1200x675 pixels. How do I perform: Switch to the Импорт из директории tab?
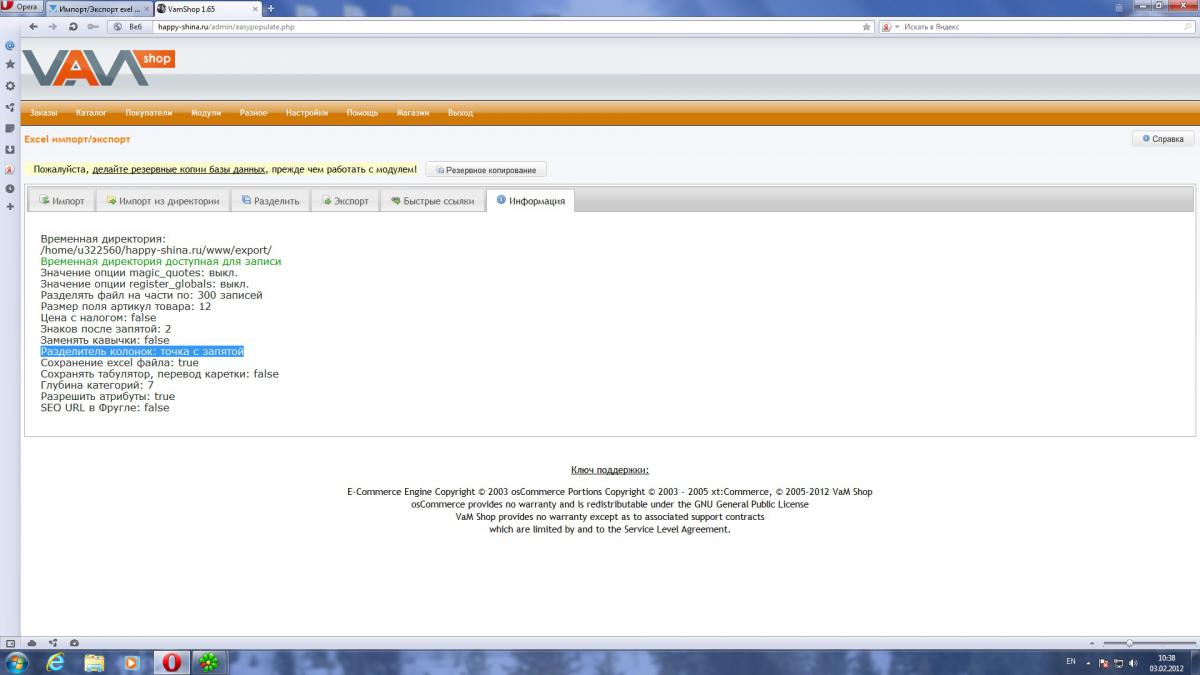[163, 201]
